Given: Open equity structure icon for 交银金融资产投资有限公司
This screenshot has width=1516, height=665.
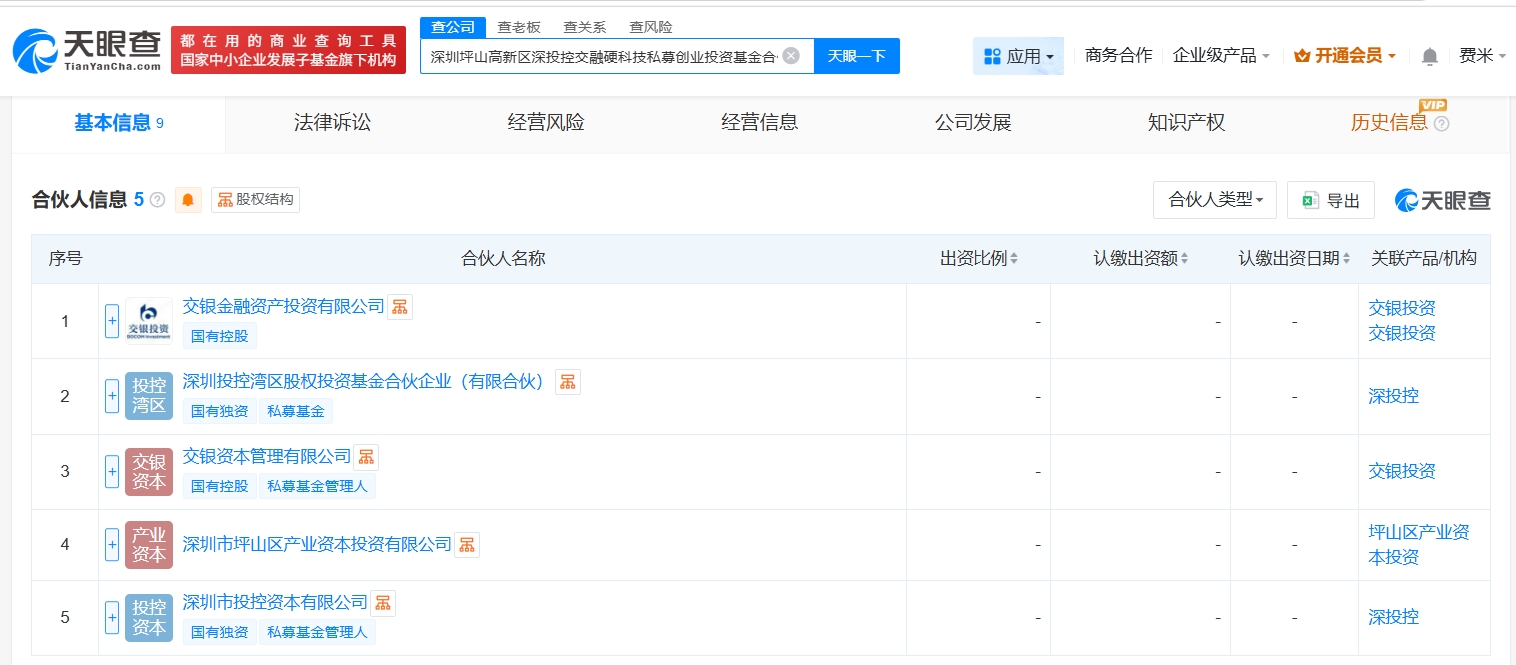Looking at the screenshot, I should (x=400, y=307).
